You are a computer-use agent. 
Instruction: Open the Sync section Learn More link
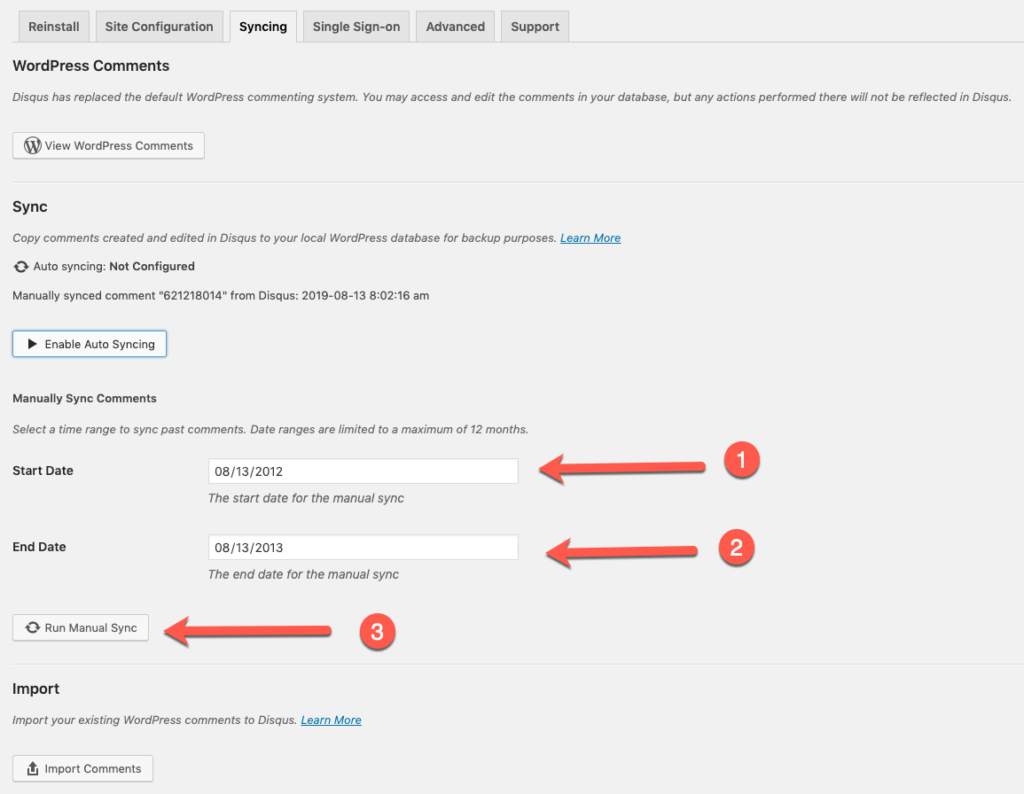coord(590,238)
